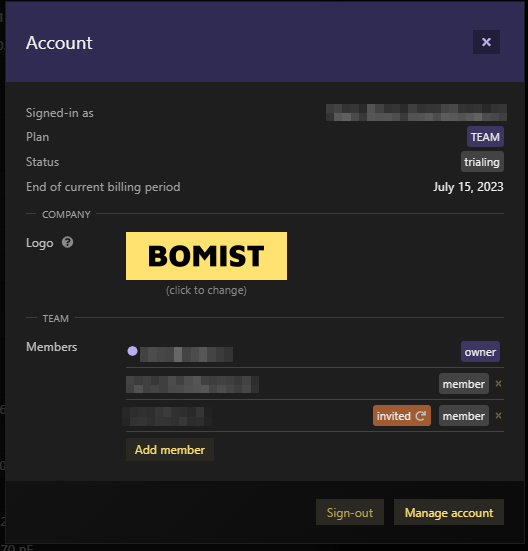This screenshot has height=551, width=528.
Task: Select the July 15, 2023 billing date
Action: click(x=468, y=187)
